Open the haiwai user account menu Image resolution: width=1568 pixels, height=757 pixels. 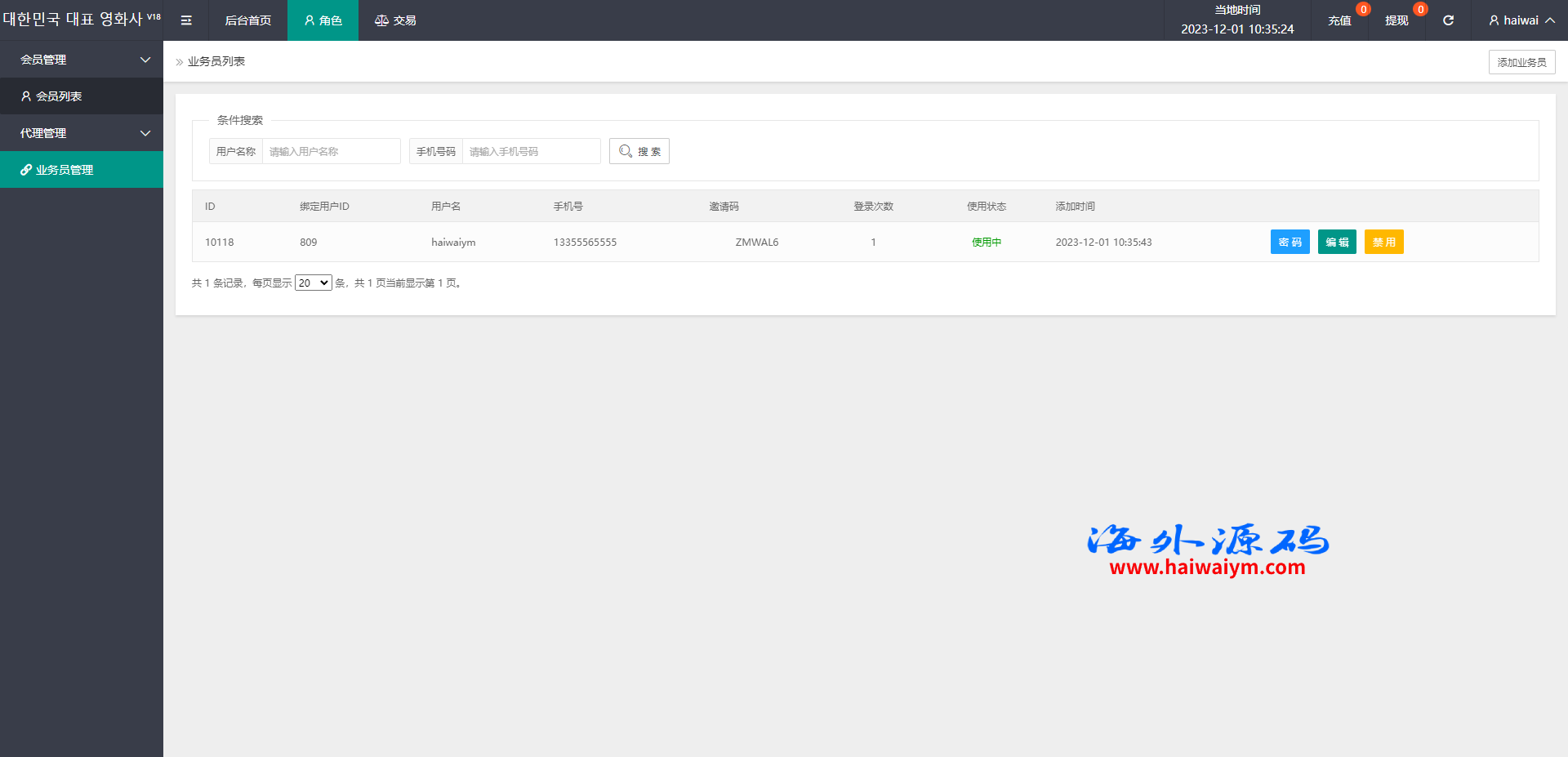(1521, 20)
